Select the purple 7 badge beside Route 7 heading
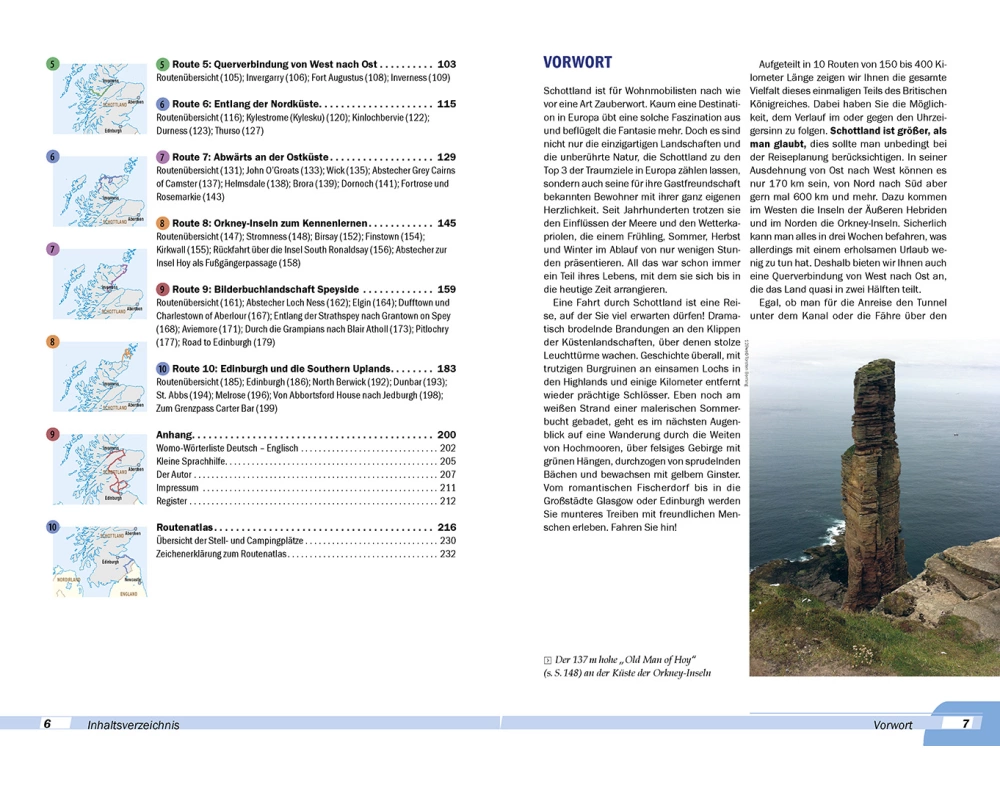The image size is (1000, 800). (x=163, y=158)
